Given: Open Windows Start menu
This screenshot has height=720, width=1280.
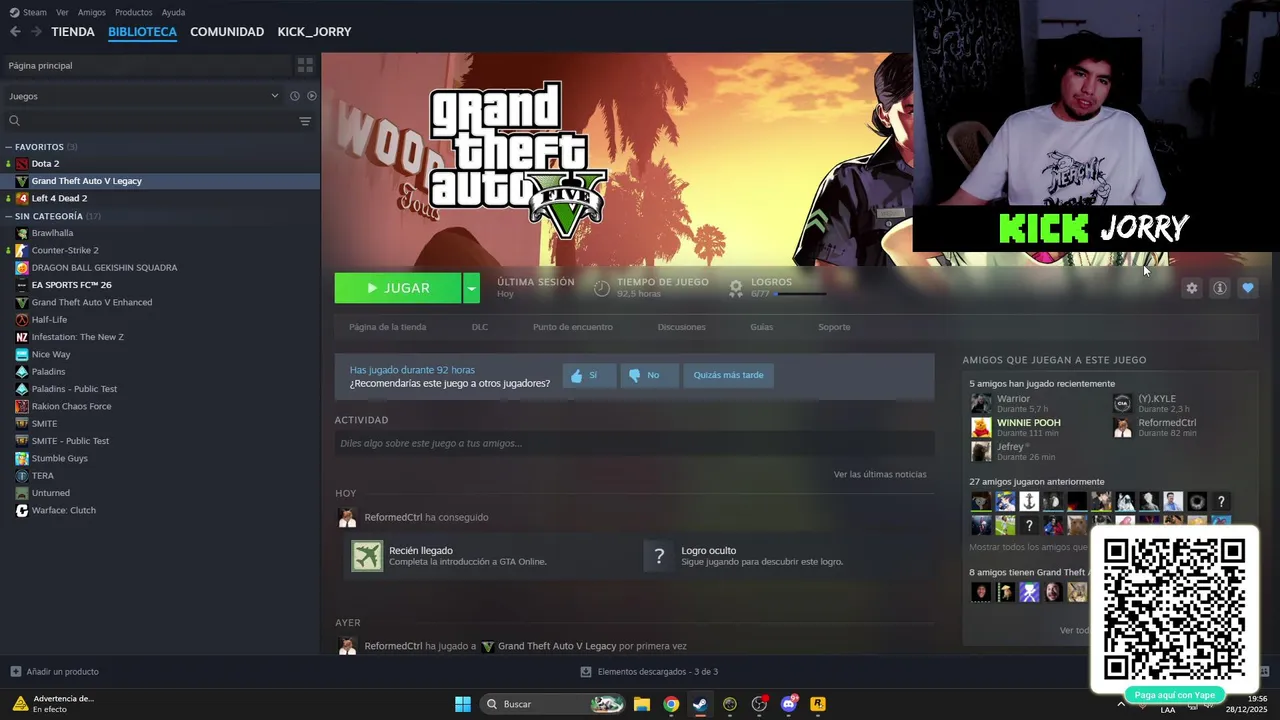Looking at the screenshot, I should [x=463, y=704].
